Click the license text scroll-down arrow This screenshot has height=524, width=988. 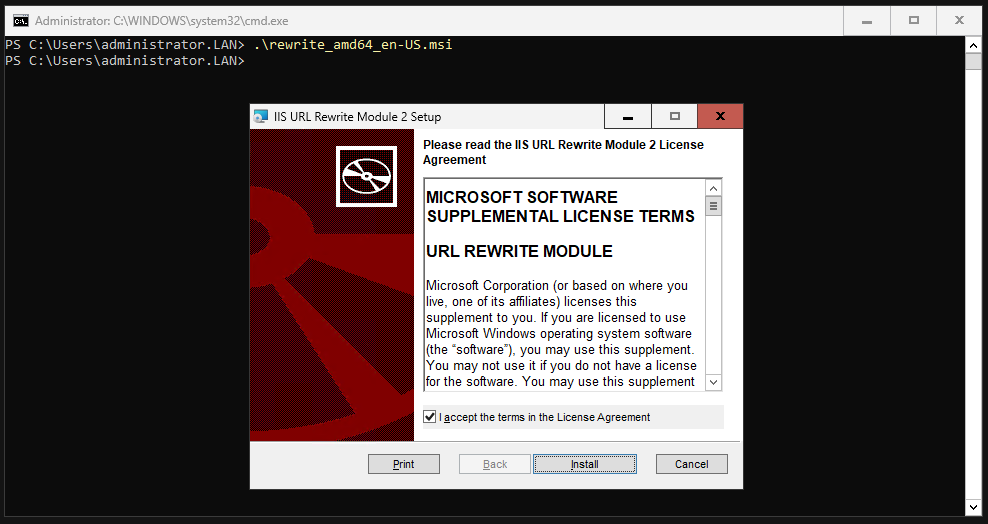point(713,382)
